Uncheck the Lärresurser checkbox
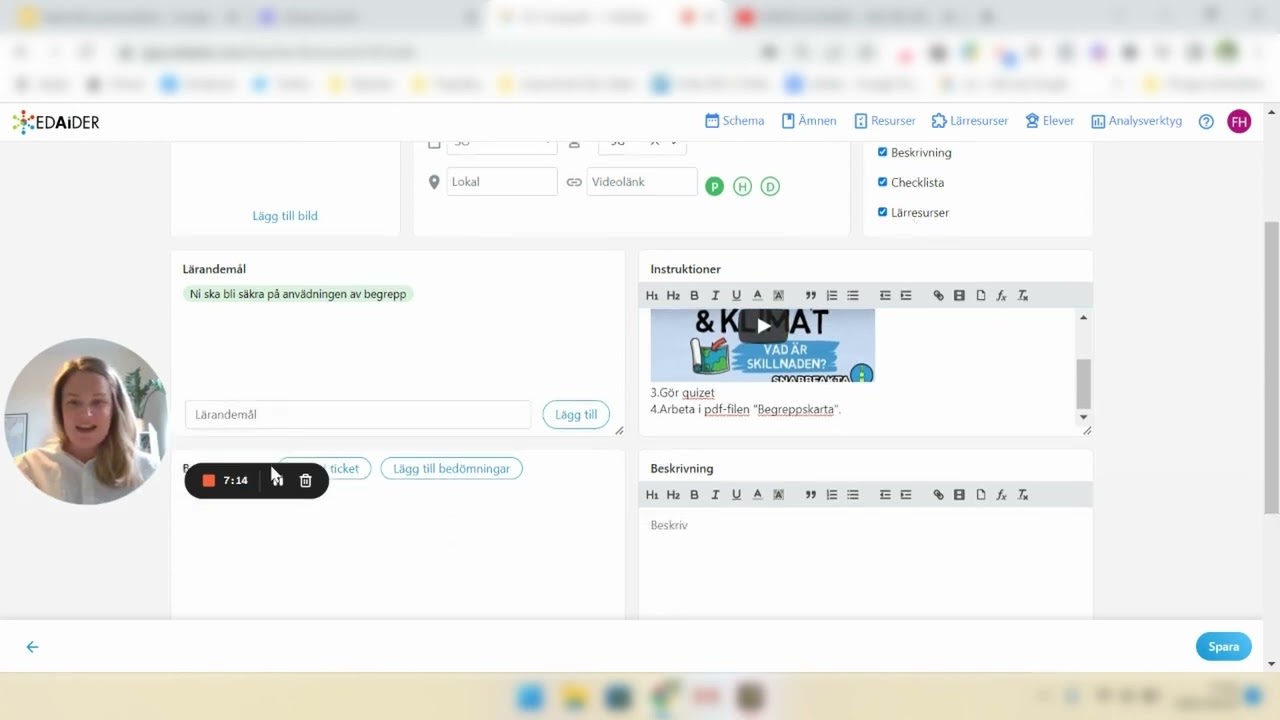 882,212
